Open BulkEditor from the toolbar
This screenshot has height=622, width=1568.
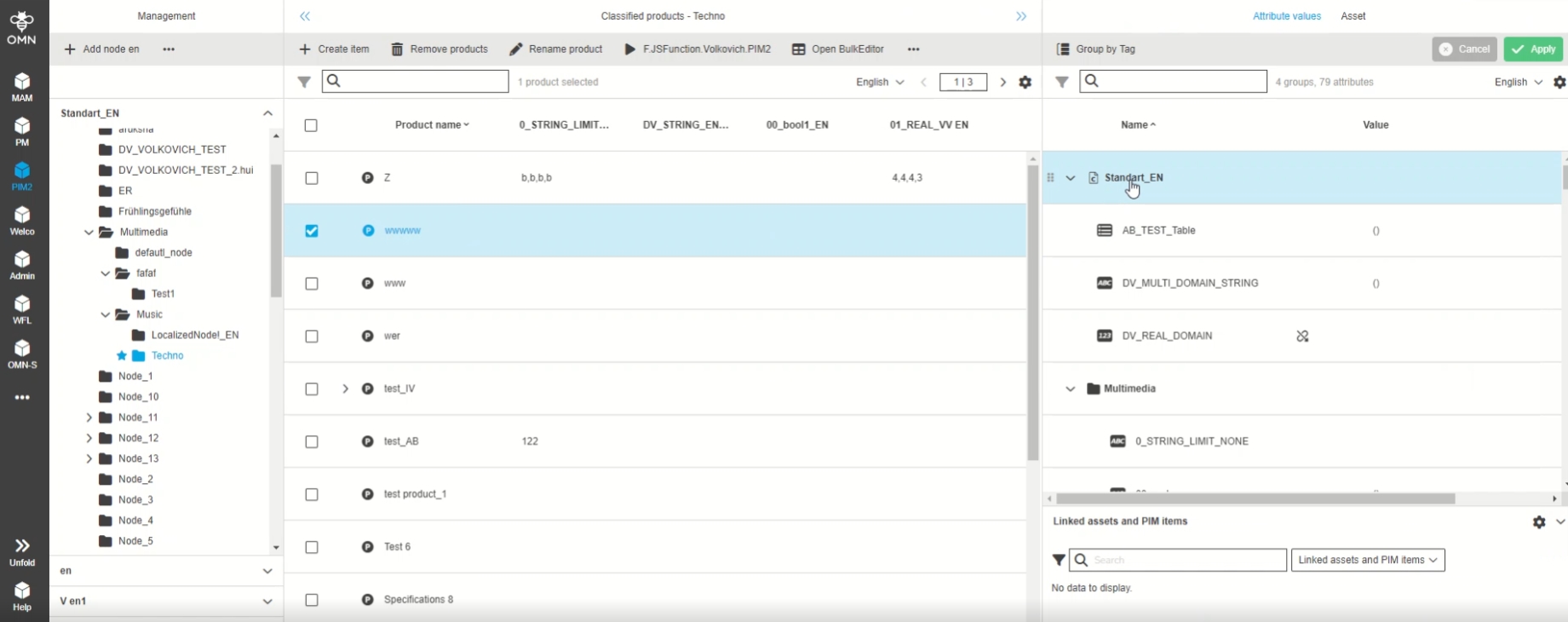[838, 49]
